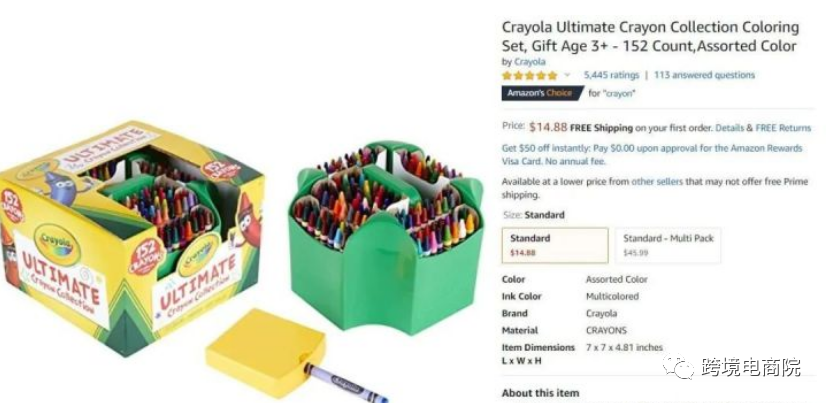Click the FREE Returns link

[783, 128]
